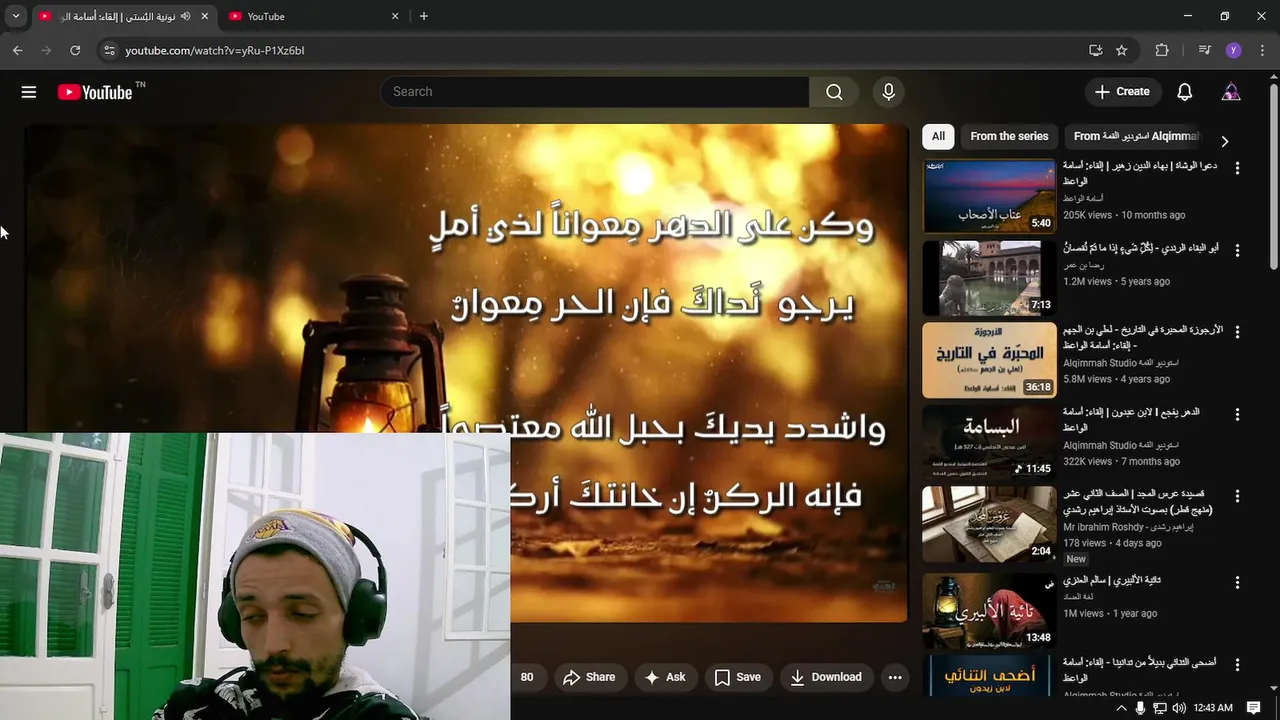Open options for the 7:13 video

(x=1237, y=250)
